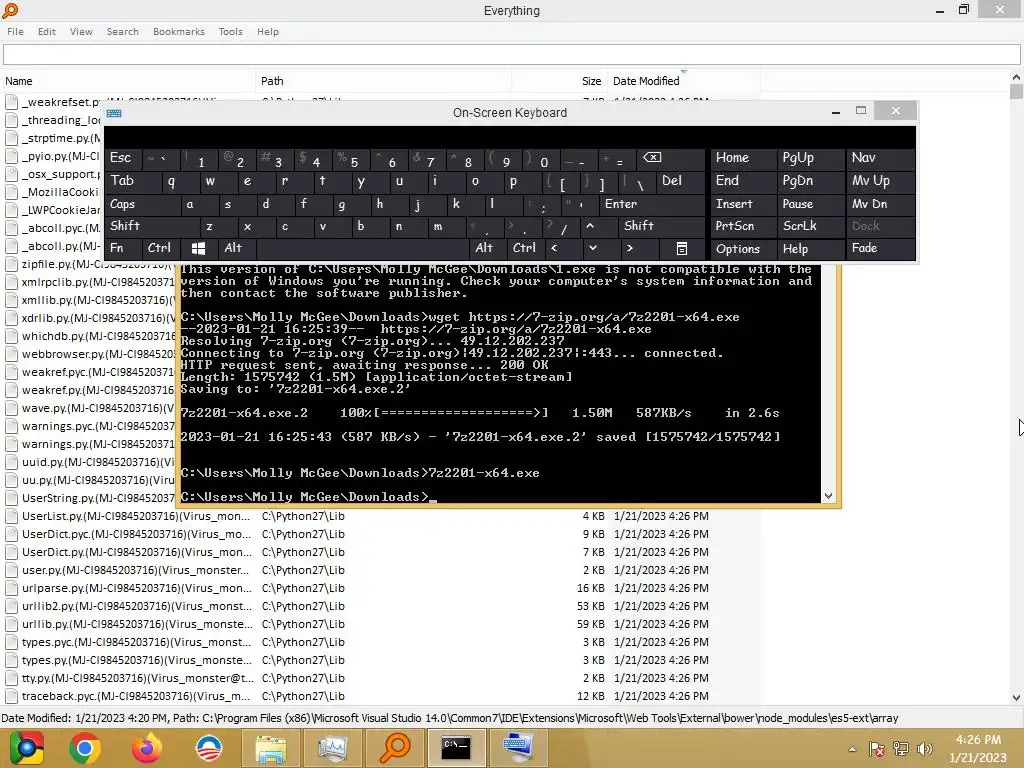Image resolution: width=1024 pixels, height=768 pixels.
Task: Toggle the right Shift key
Action: [x=662, y=226]
